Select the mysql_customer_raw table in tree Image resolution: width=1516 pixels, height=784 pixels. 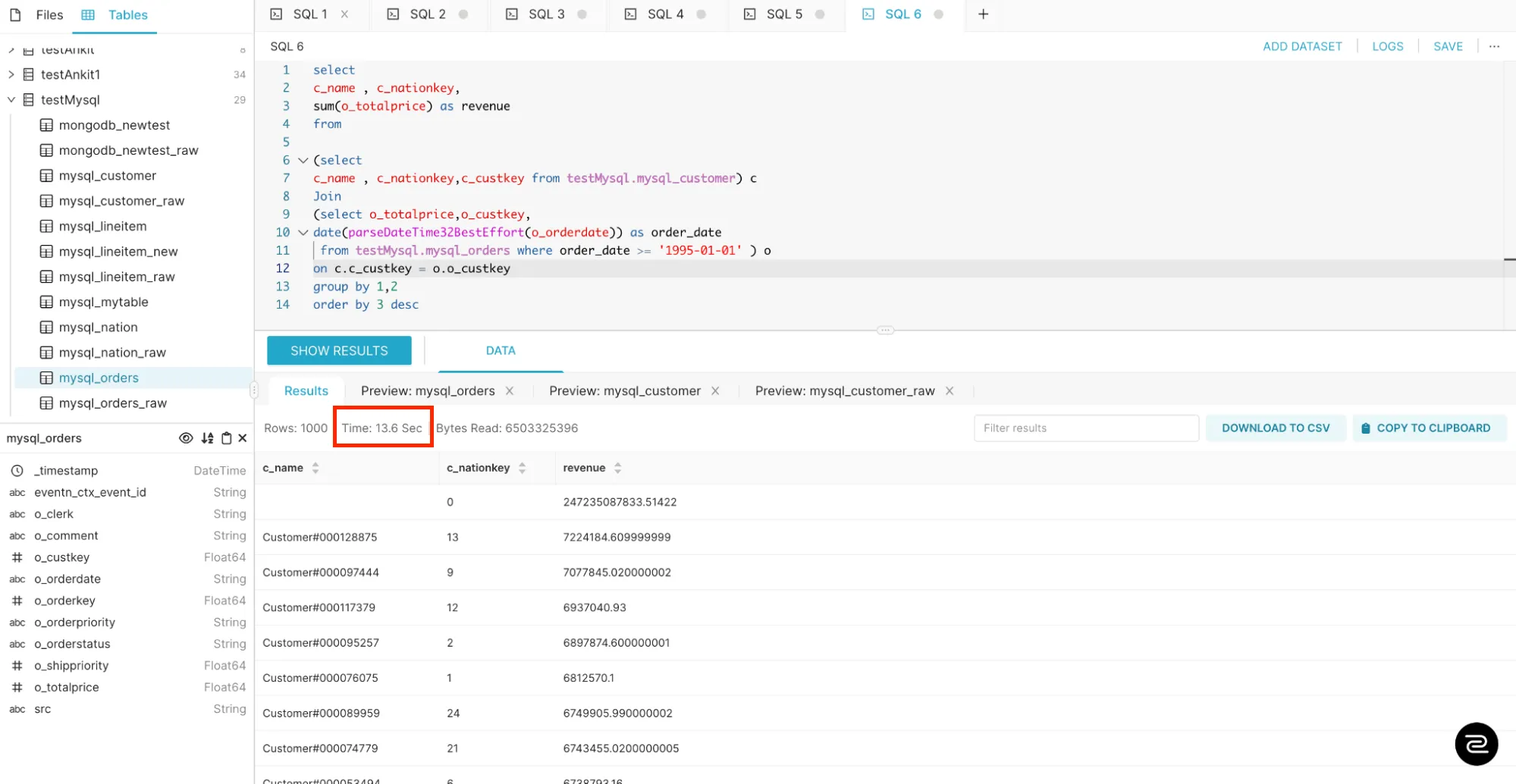121,201
